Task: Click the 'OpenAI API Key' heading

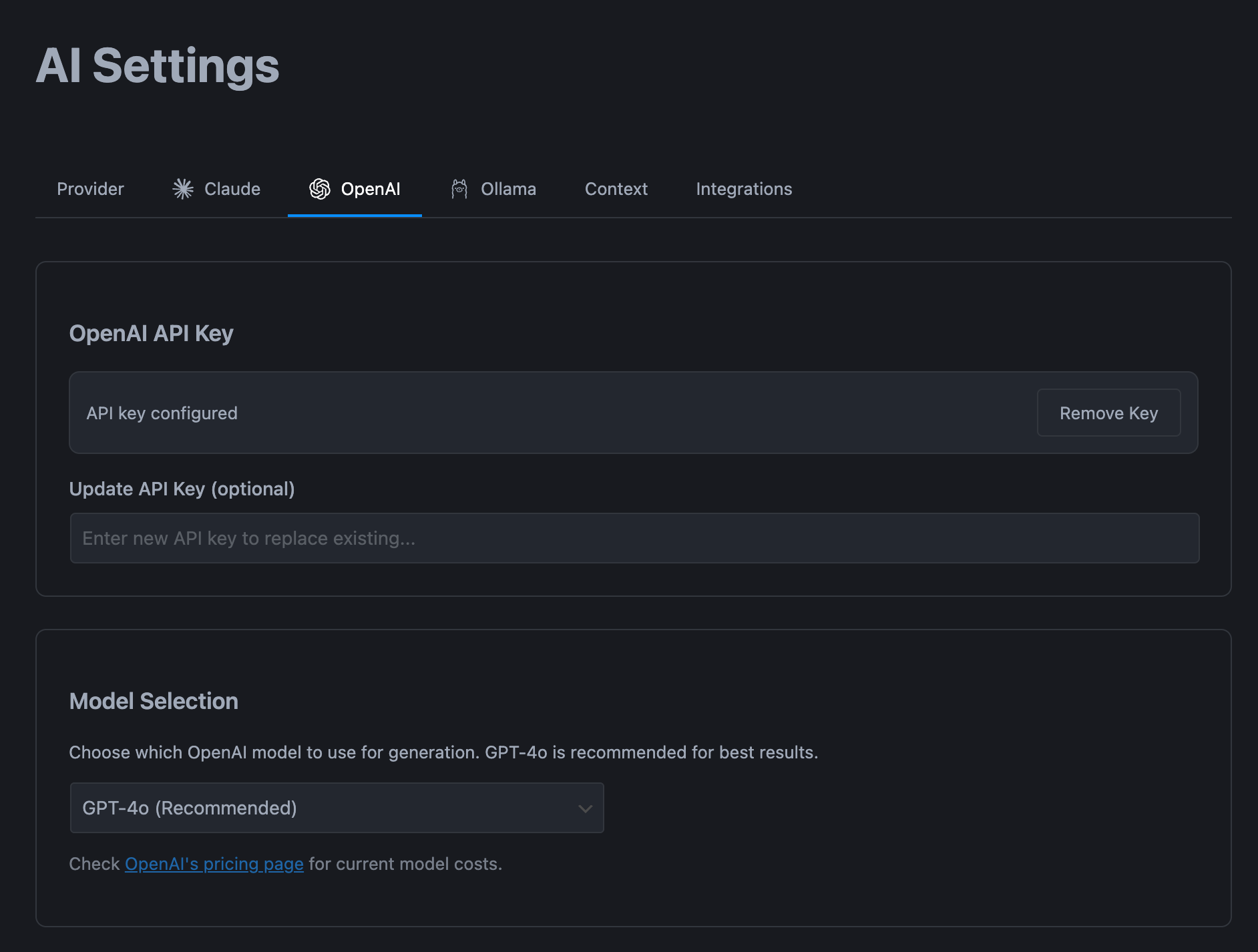Action: (x=152, y=333)
